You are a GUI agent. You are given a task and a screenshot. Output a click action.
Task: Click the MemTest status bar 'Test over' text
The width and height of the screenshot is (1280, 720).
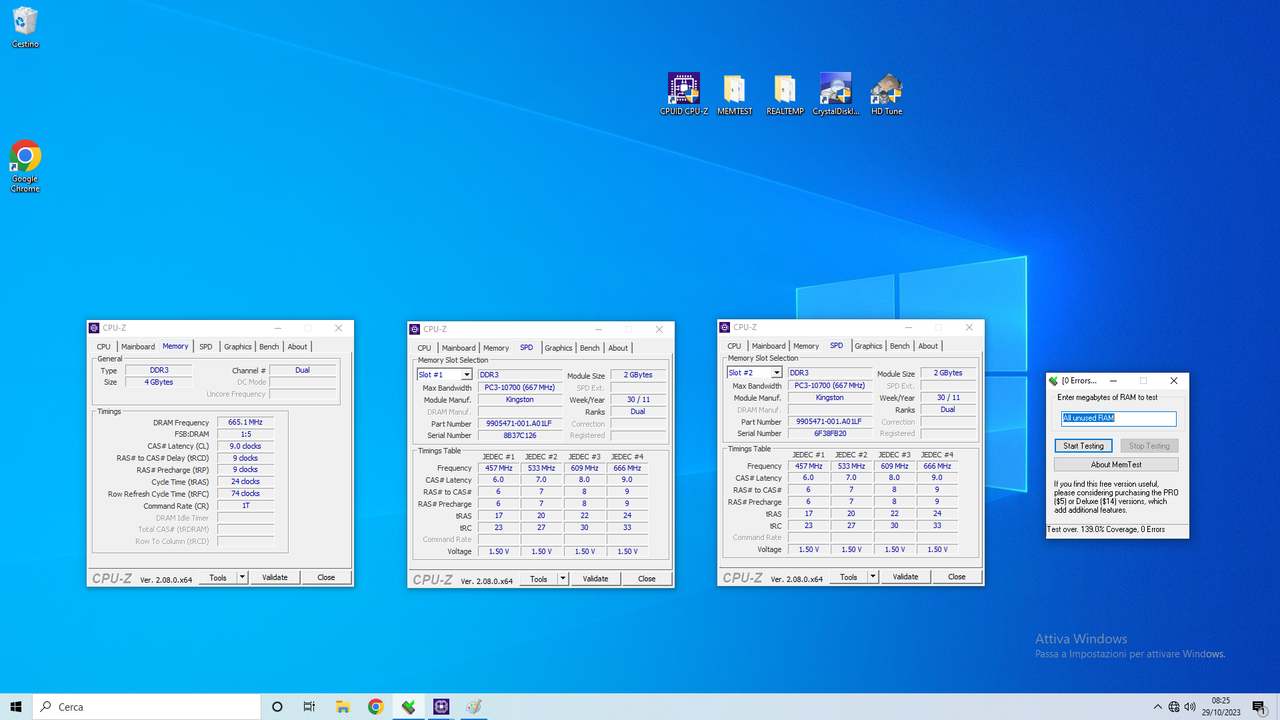click(x=1107, y=530)
